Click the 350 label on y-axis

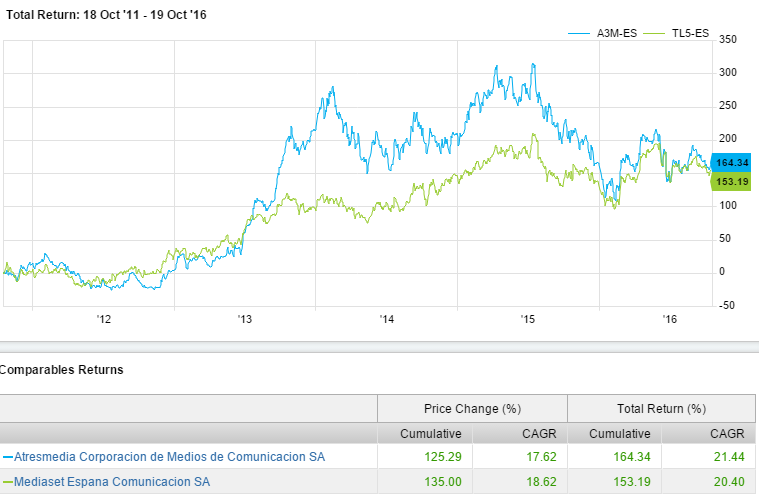tap(727, 40)
